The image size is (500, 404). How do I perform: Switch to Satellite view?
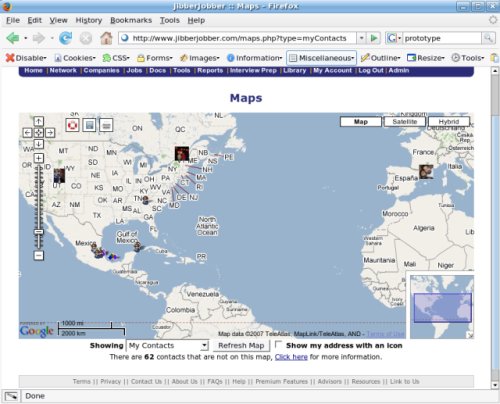405,122
